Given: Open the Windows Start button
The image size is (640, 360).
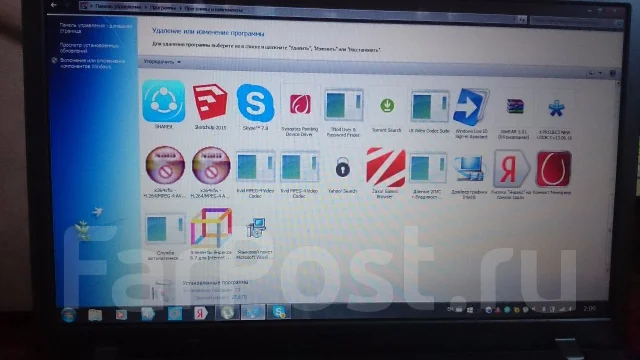Looking at the screenshot, I should (69, 315).
